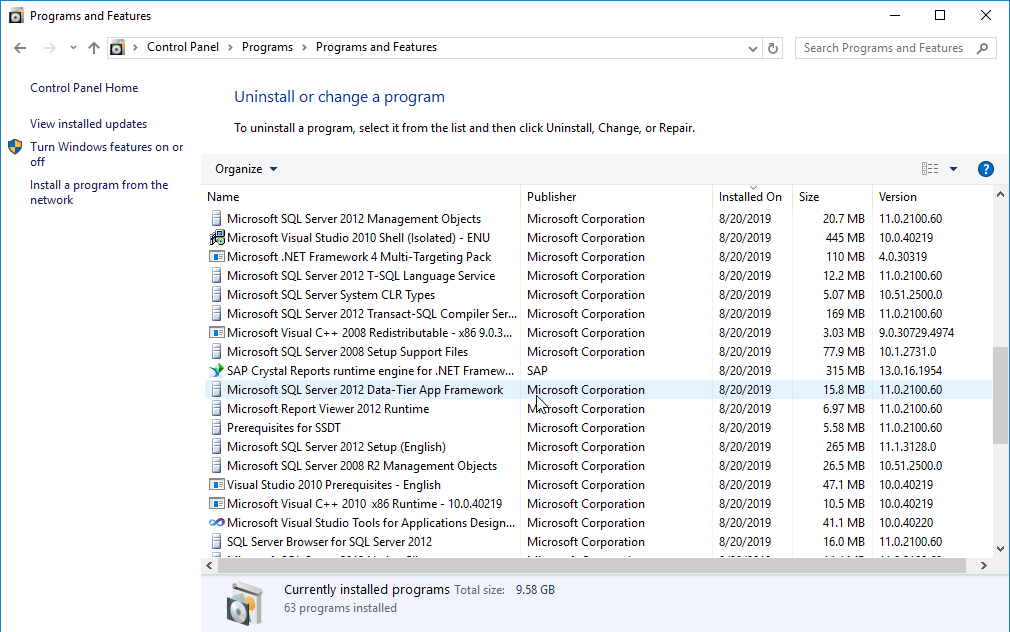
Task: Select Microsoft Report Viewer 2012 Runtime icon
Action: click(x=216, y=409)
